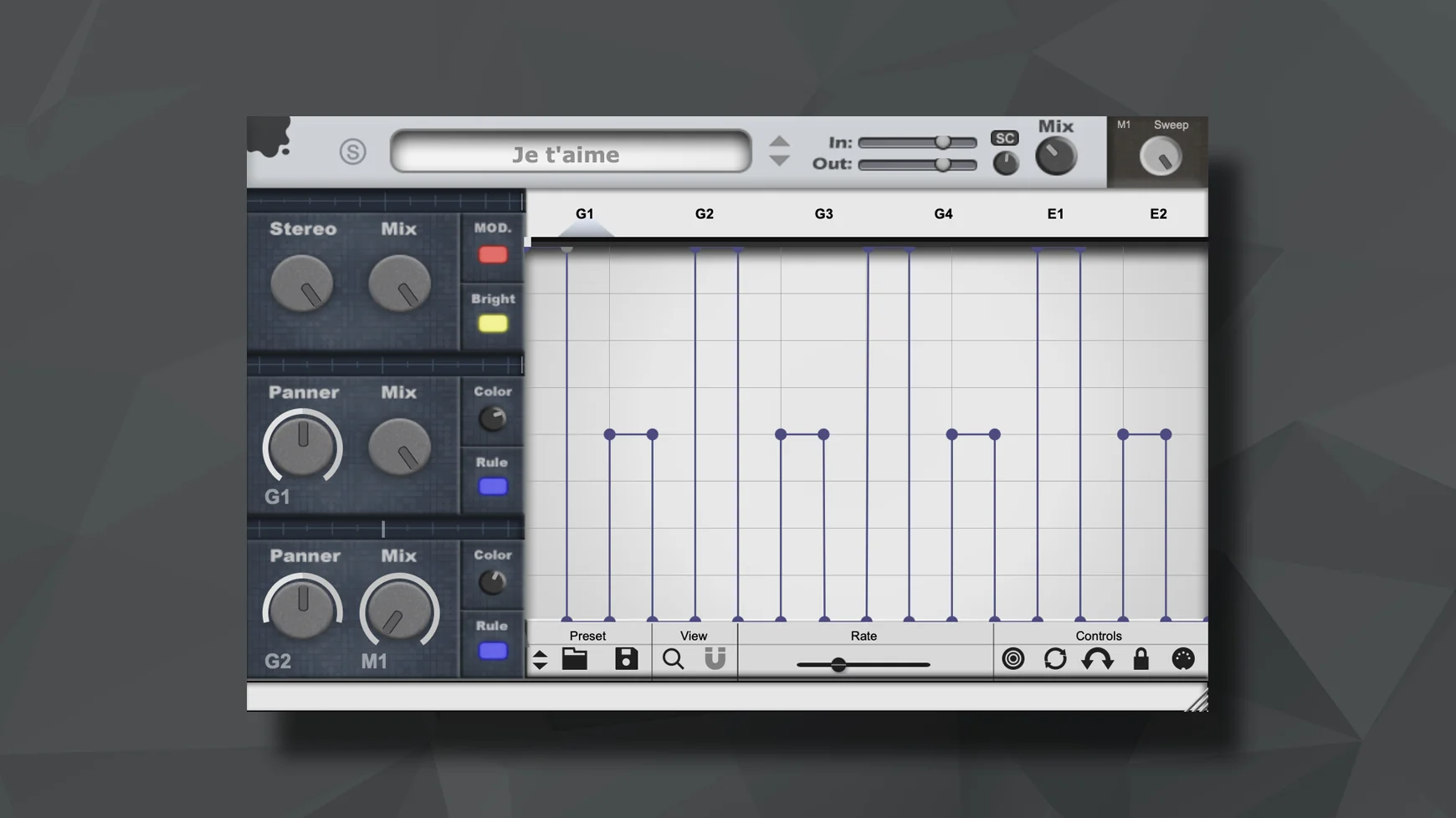
Task: Toggle the magnet snap icon in the View section
Action: [x=716, y=660]
